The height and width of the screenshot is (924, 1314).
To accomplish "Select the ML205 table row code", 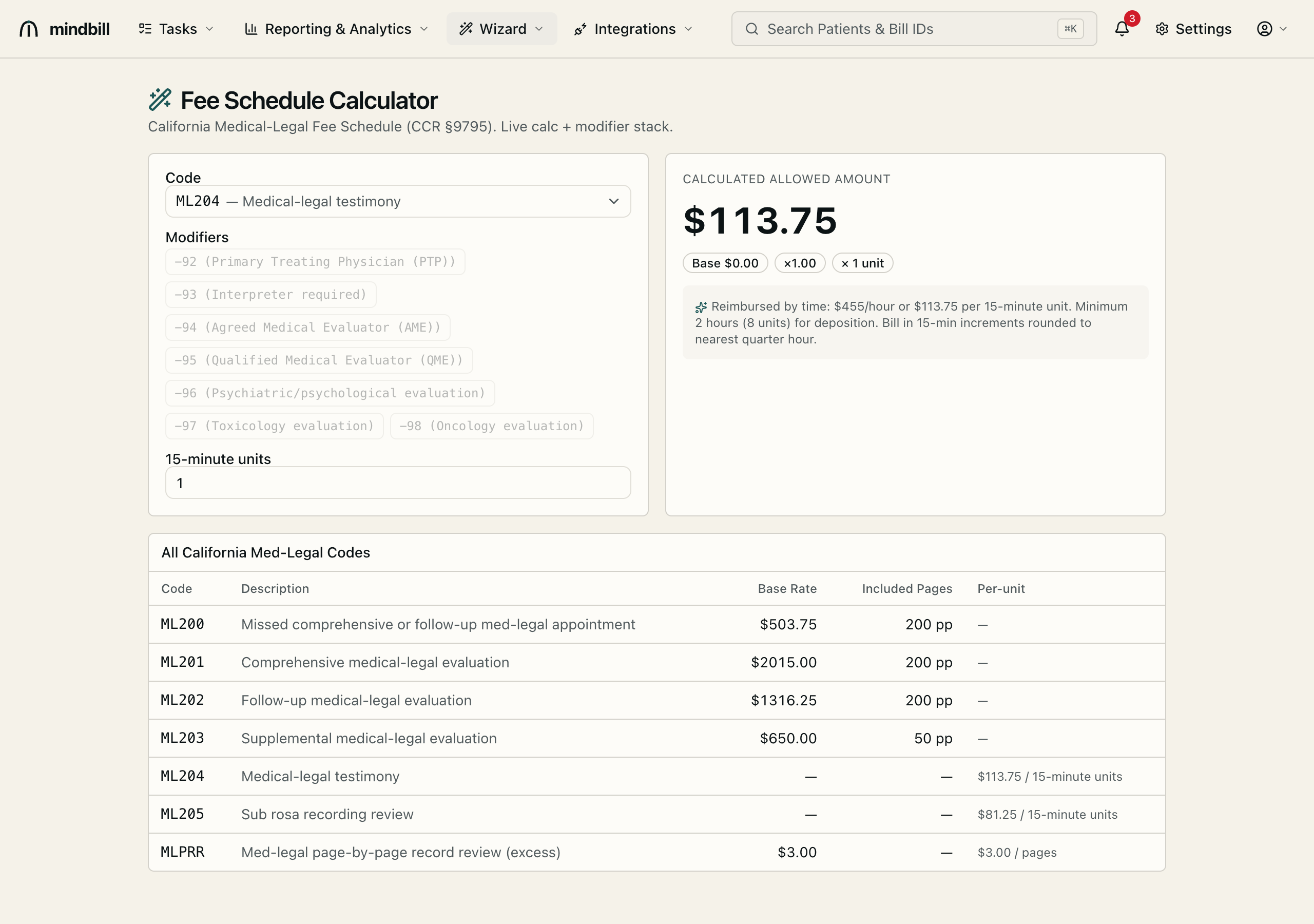I will pyautogui.click(x=183, y=814).
